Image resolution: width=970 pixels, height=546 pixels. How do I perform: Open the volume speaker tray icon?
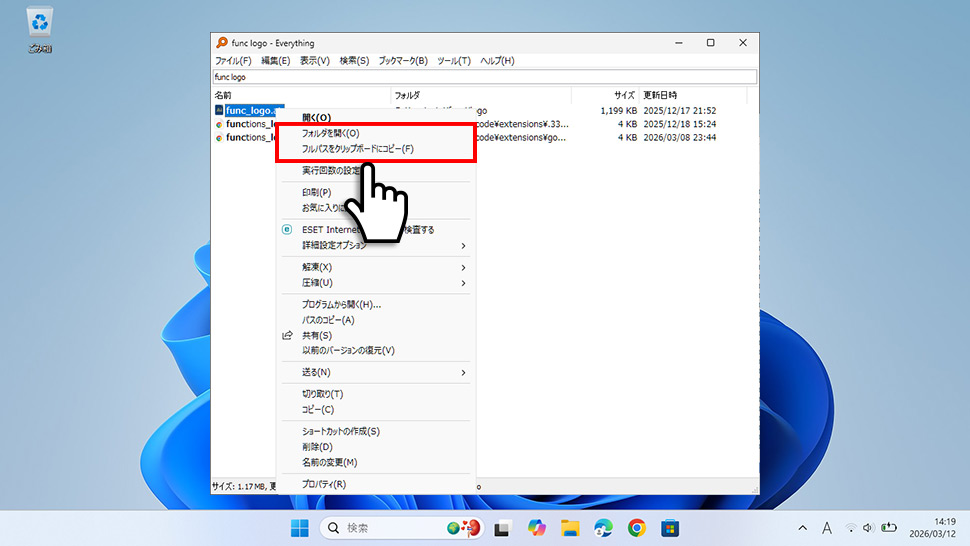(869, 528)
